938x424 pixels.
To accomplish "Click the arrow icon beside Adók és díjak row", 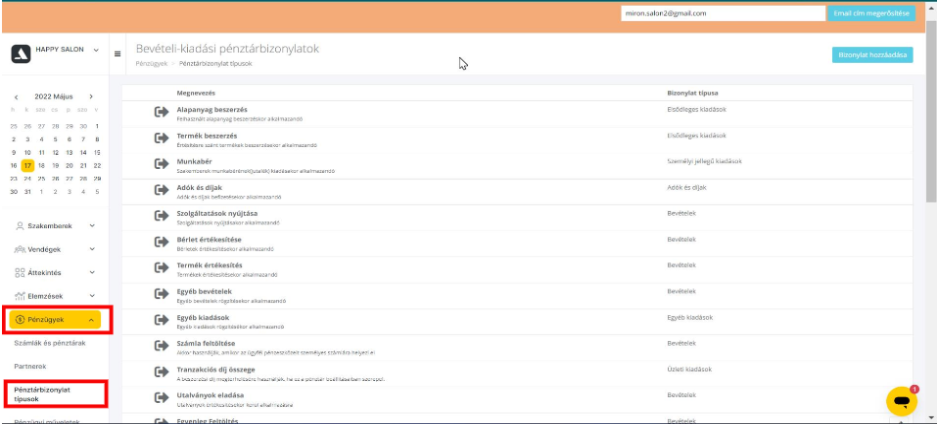I will [x=161, y=190].
